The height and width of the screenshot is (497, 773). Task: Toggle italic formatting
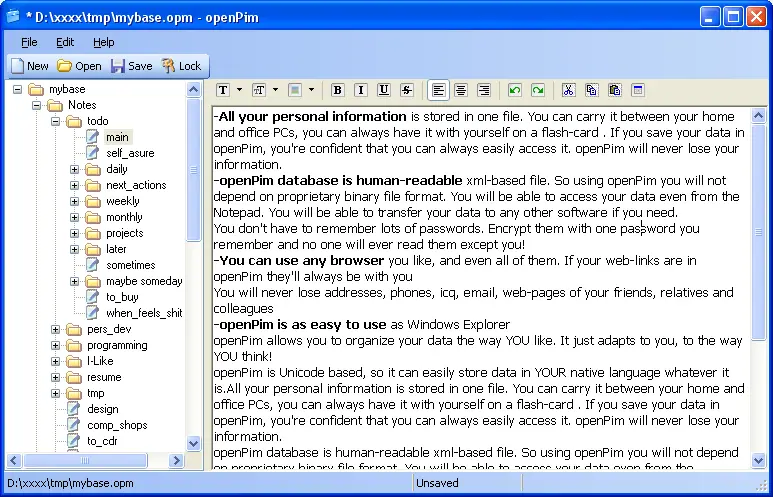361,90
